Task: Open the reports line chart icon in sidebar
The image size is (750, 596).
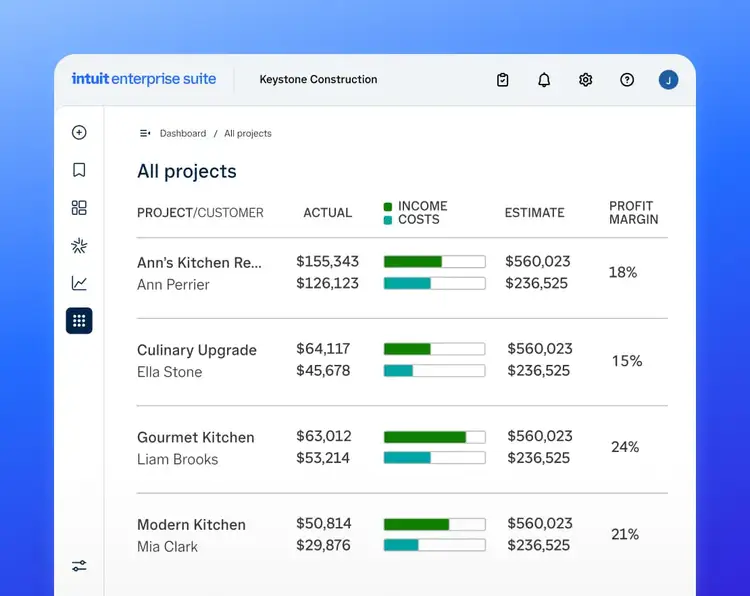Action: coord(79,283)
